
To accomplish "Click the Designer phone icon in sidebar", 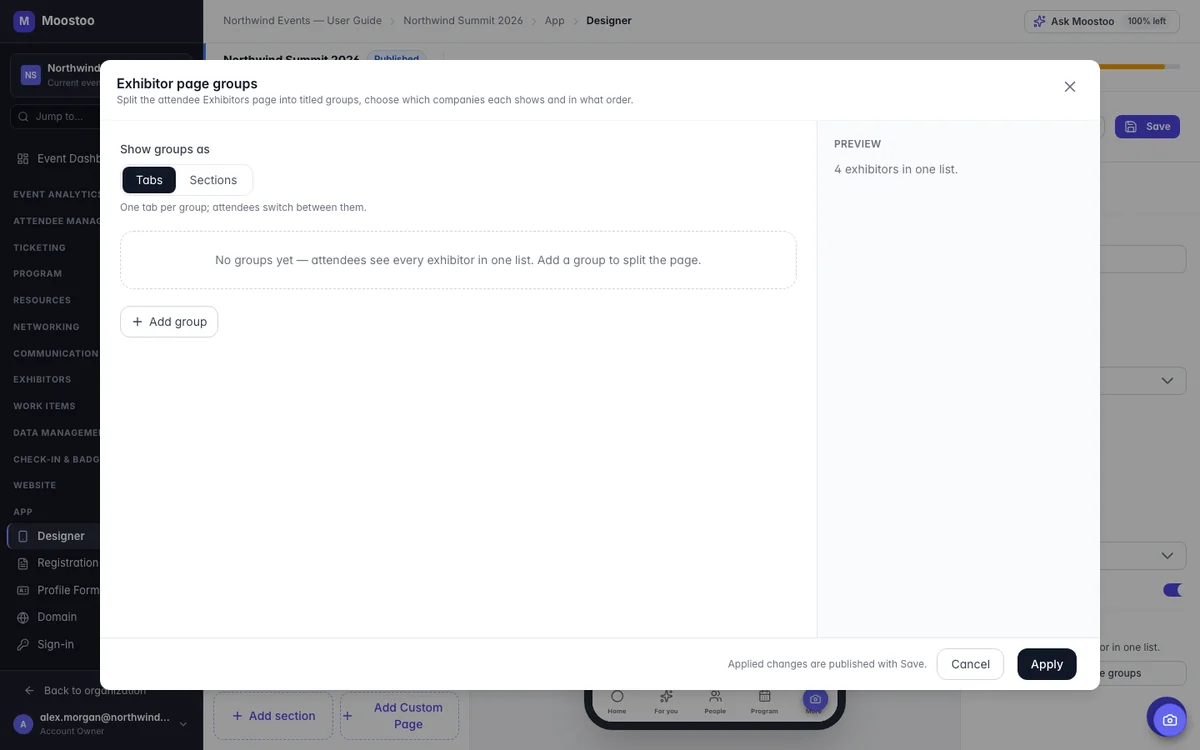I will (x=23, y=537).
